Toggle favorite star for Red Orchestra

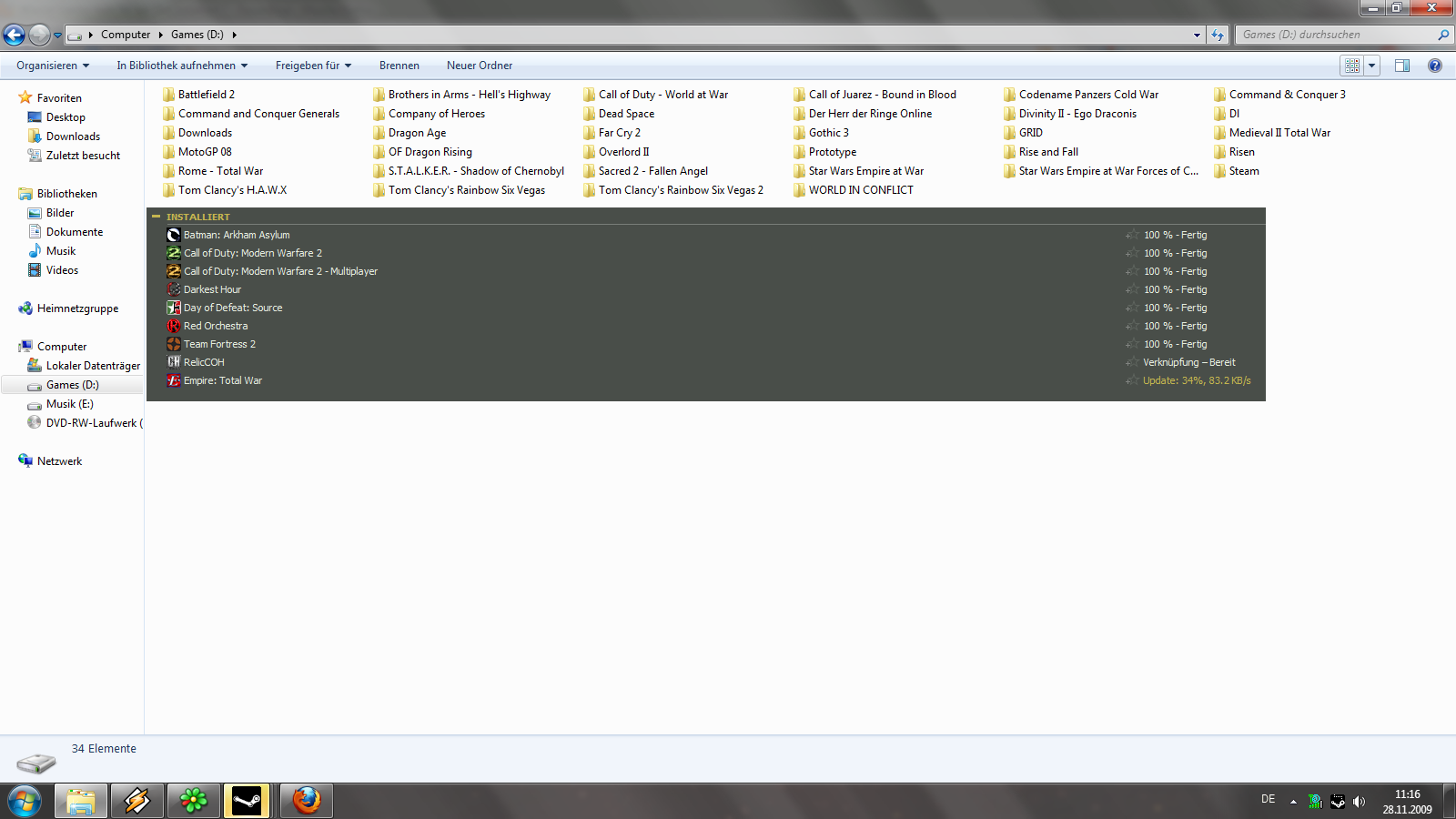coord(1132,326)
